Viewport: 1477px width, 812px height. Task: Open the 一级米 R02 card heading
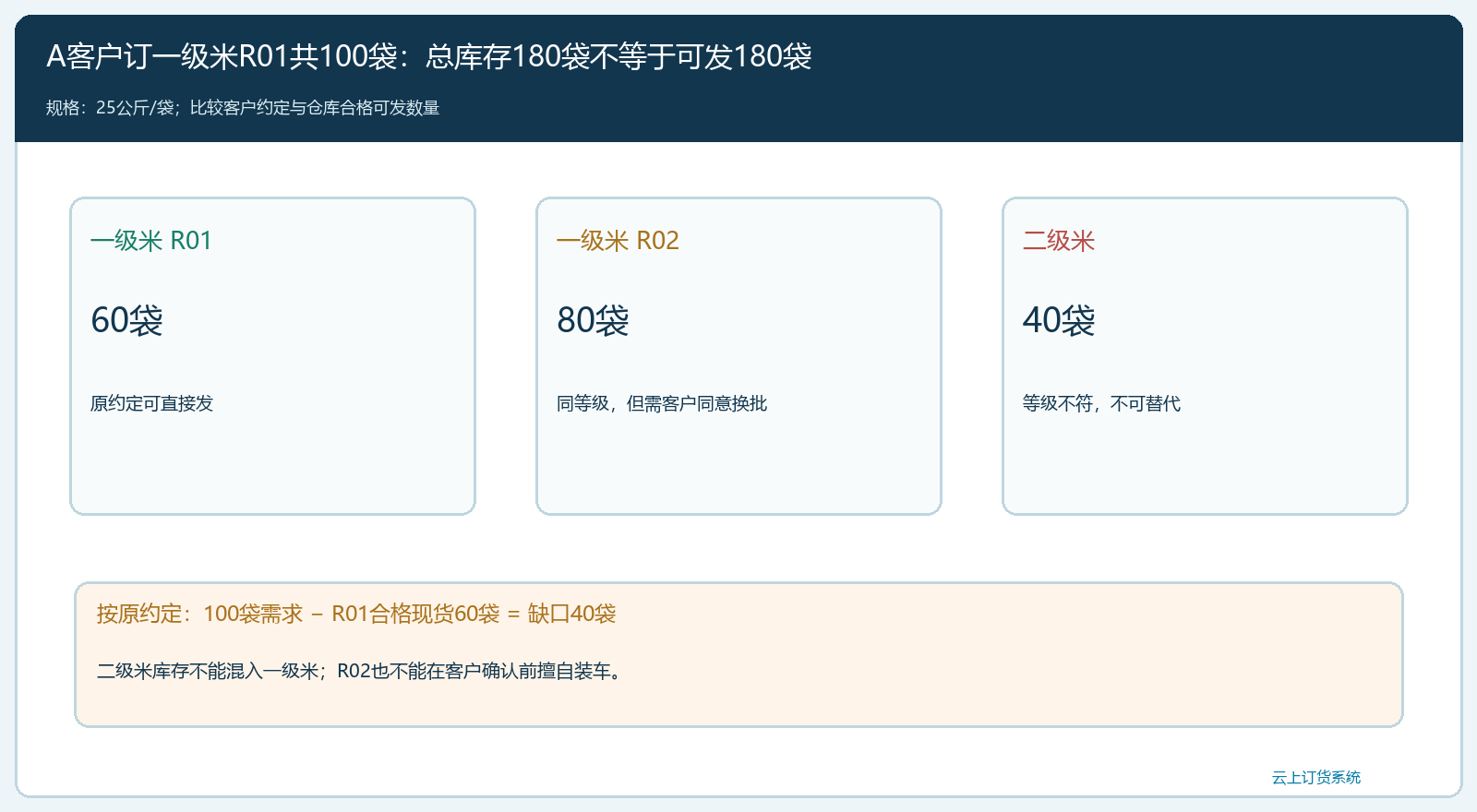coord(618,241)
